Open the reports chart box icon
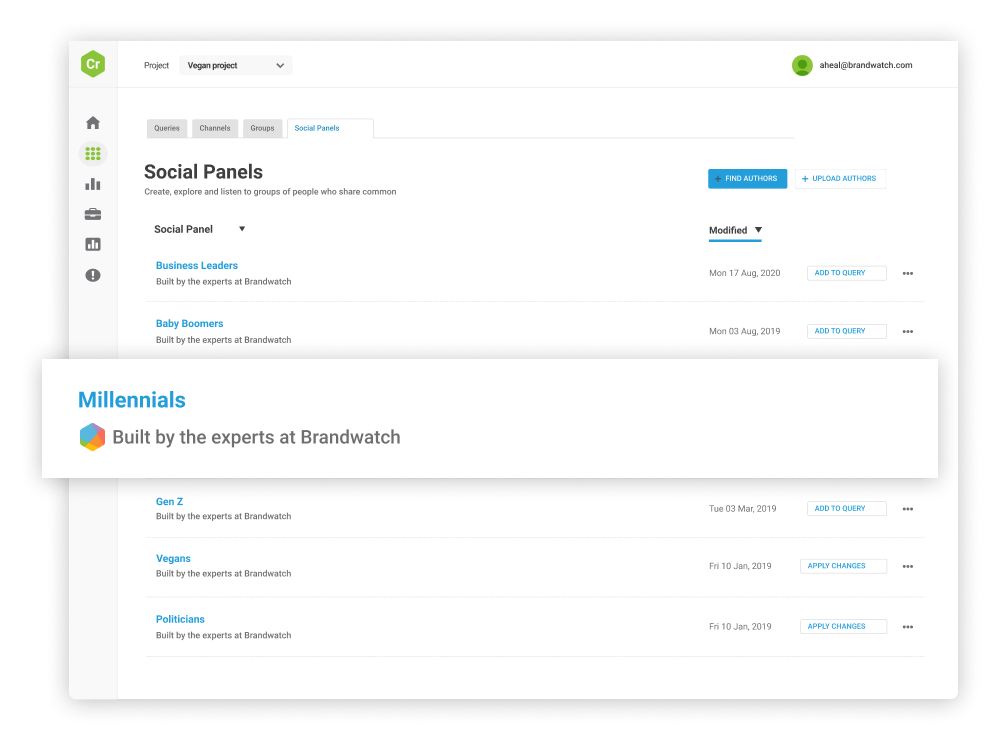Image resolution: width=1000 pixels, height=756 pixels. (93, 244)
